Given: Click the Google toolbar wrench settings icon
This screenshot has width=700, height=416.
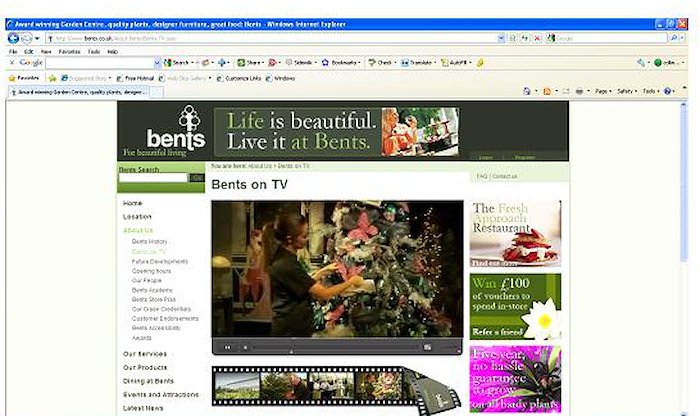Looking at the screenshot, I should (x=641, y=63).
